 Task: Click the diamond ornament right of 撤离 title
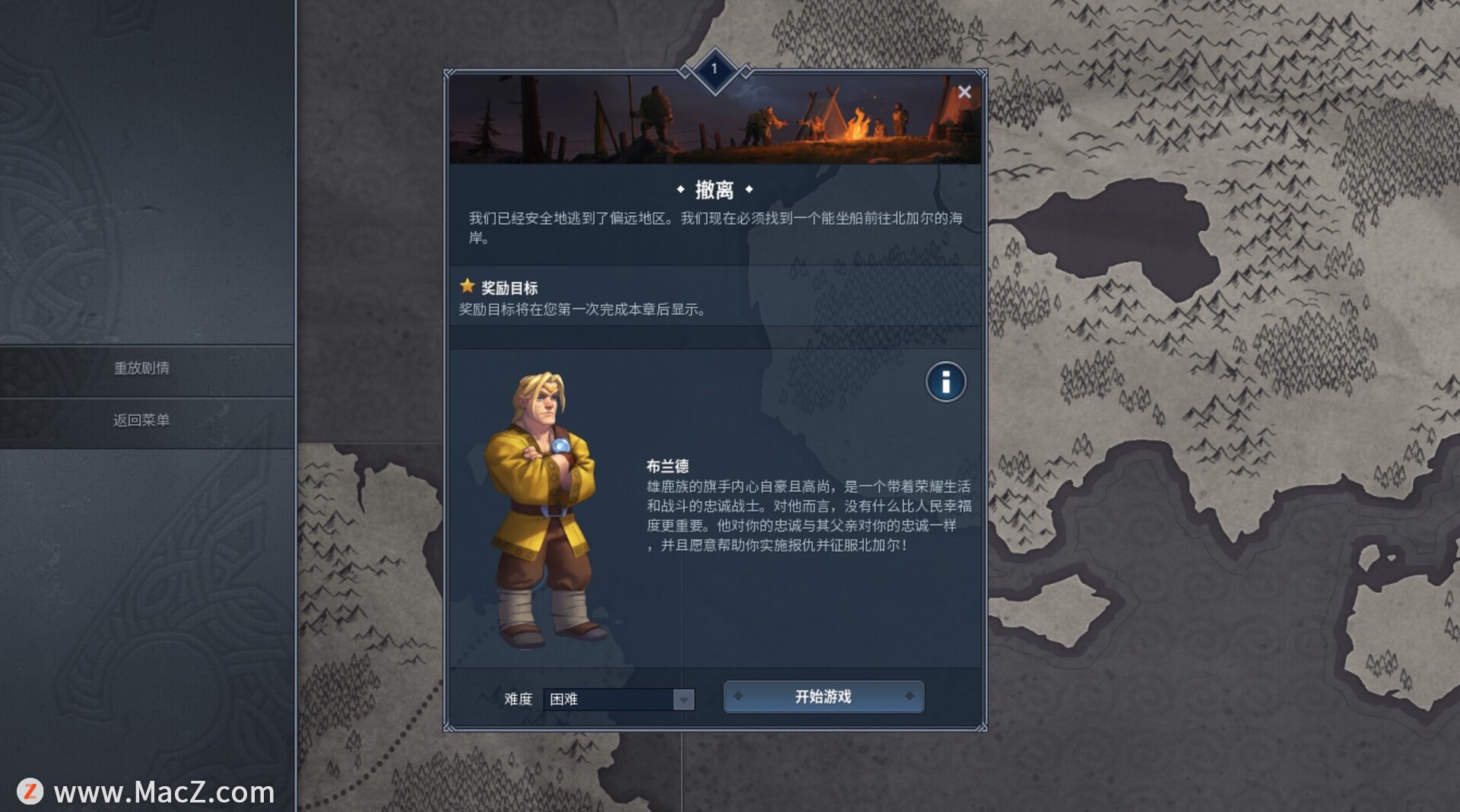(x=749, y=189)
